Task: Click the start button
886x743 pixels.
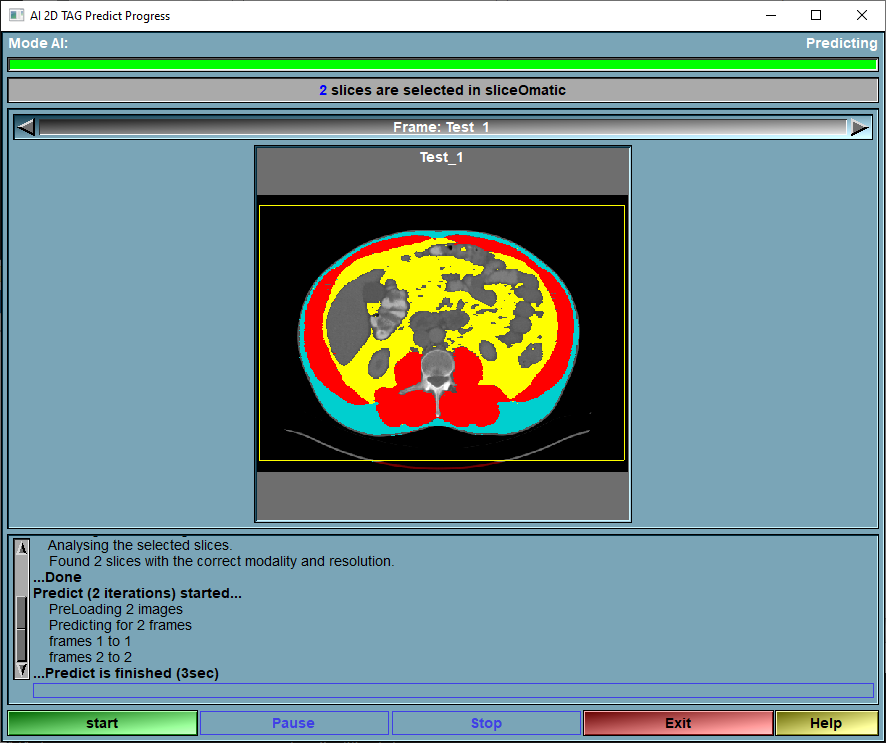Action: coord(102,723)
